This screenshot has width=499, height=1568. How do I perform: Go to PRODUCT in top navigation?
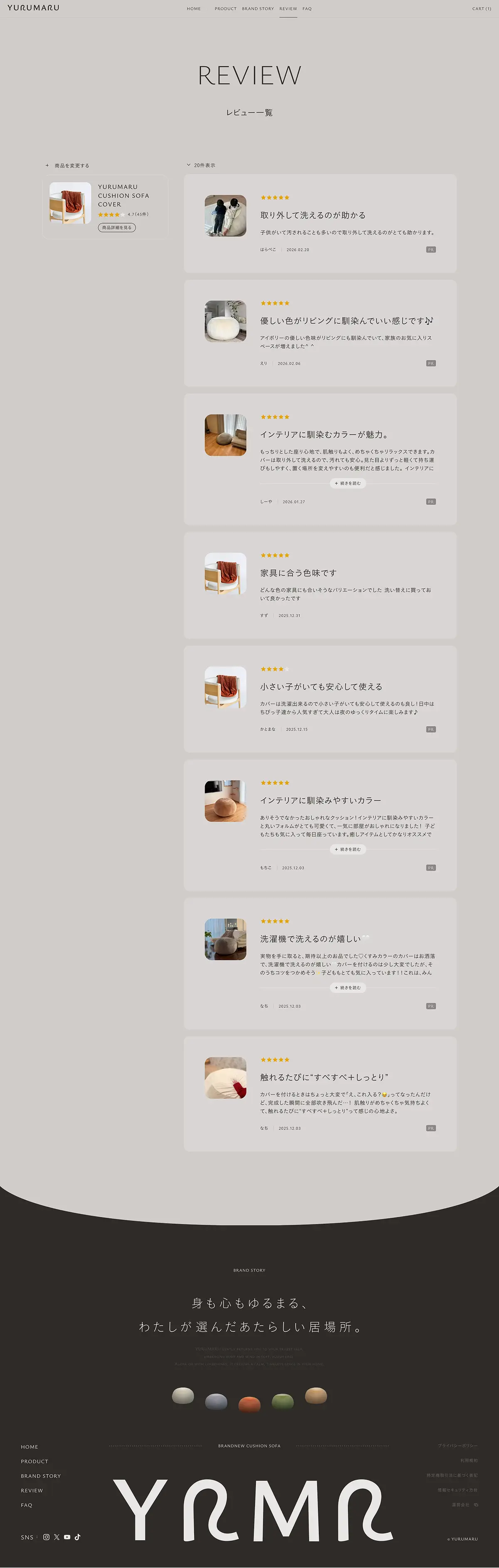click(x=225, y=9)
